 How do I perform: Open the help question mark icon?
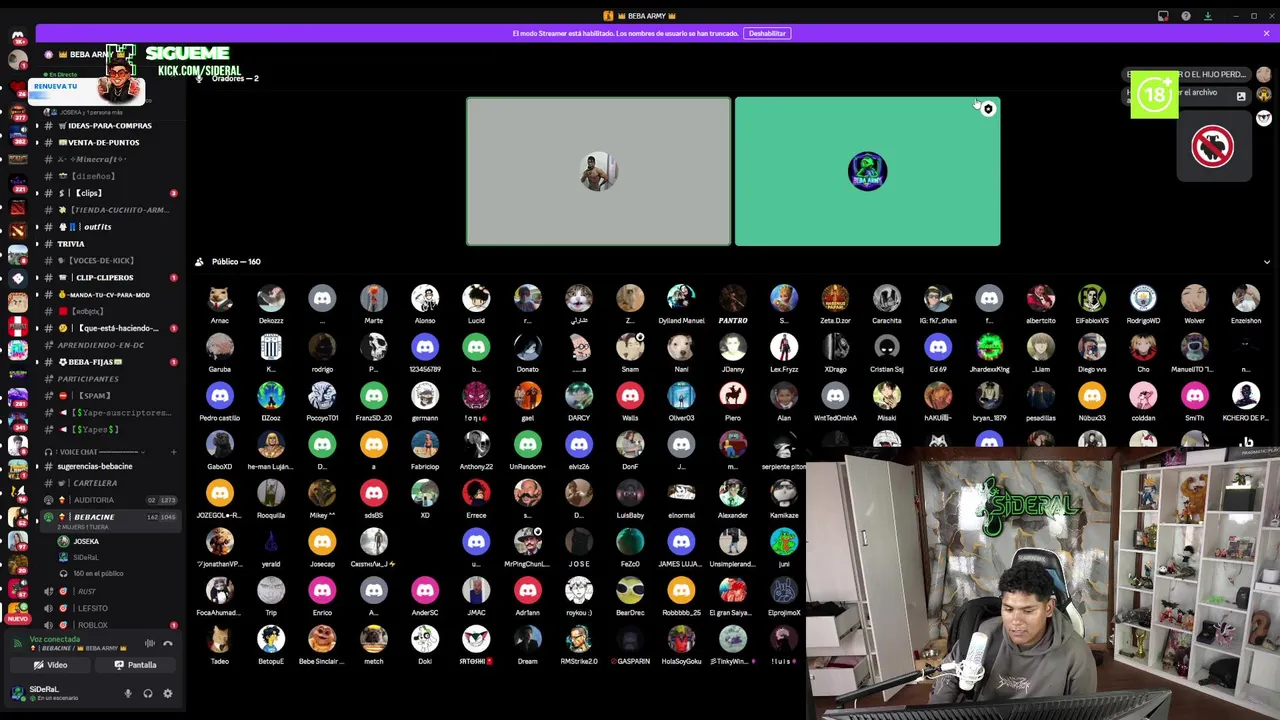coord(1186,16)
